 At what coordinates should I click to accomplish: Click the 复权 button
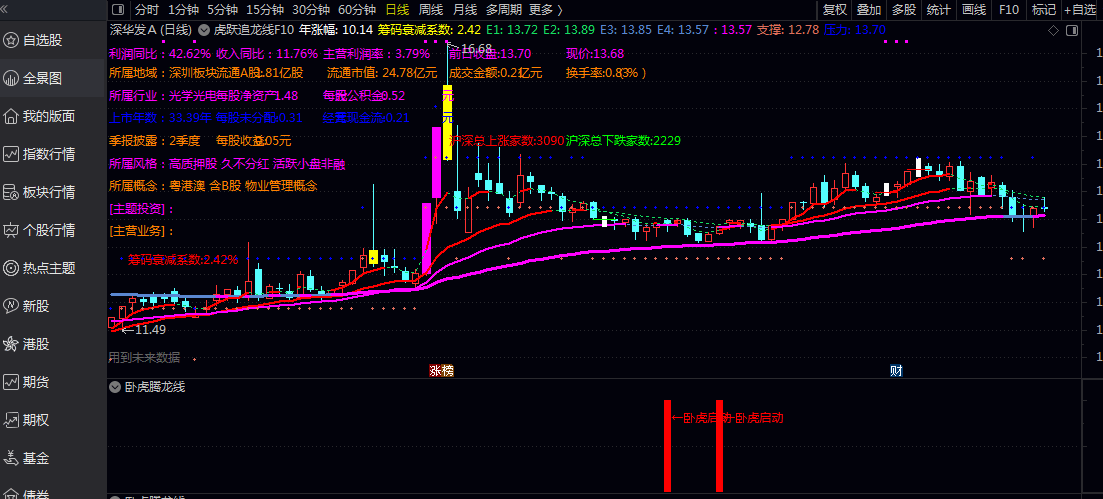[835, 10]
